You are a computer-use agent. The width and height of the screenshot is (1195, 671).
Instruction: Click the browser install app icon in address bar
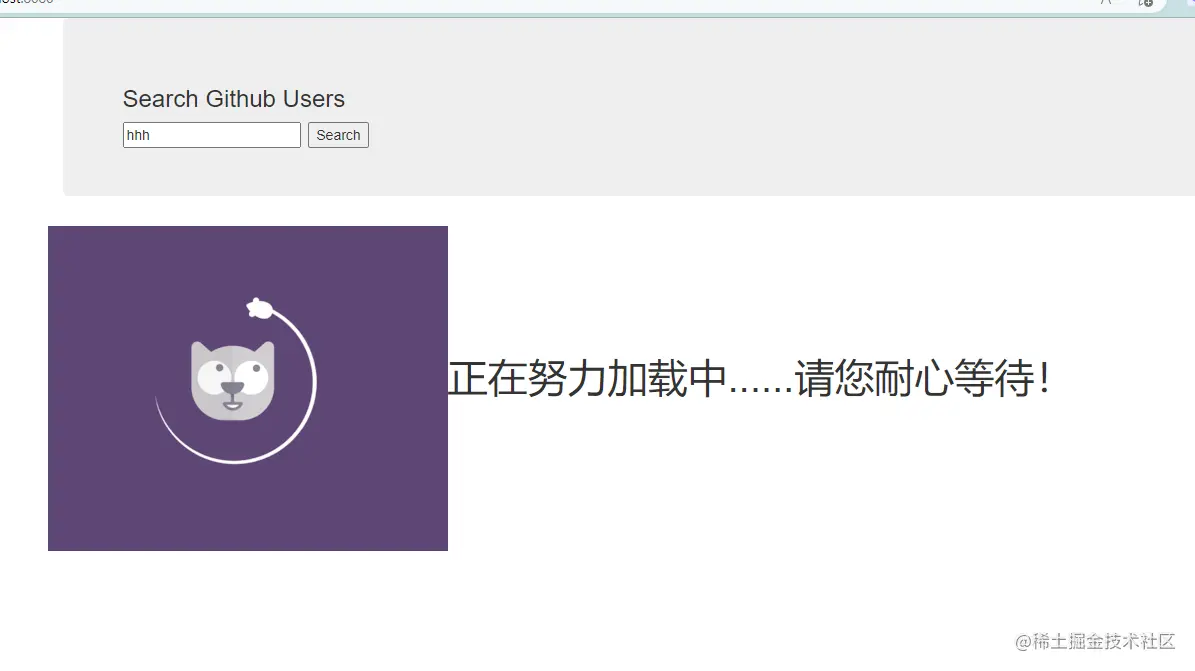pos(1145,4)
